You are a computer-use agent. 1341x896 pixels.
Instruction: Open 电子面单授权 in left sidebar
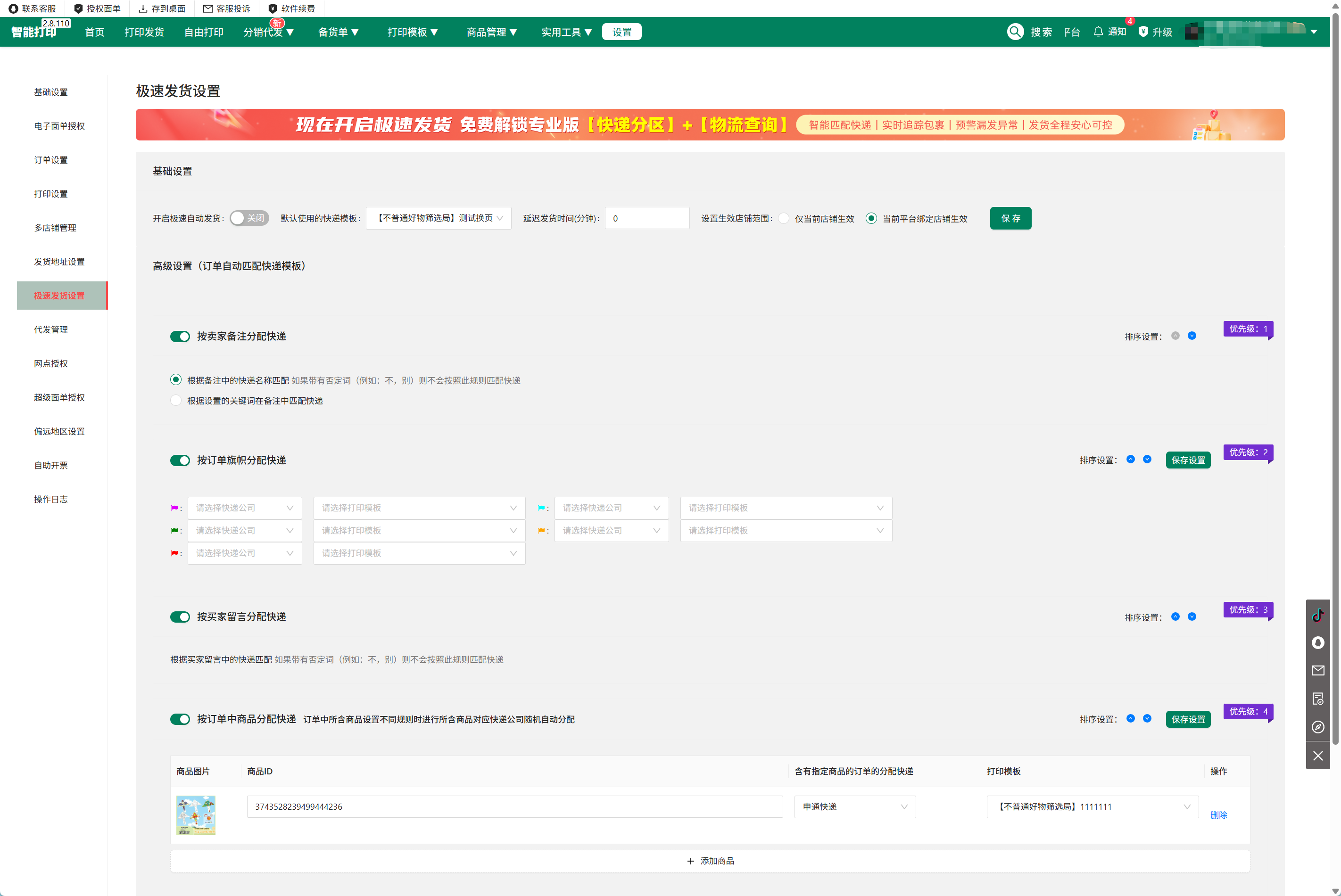(59, 126)
